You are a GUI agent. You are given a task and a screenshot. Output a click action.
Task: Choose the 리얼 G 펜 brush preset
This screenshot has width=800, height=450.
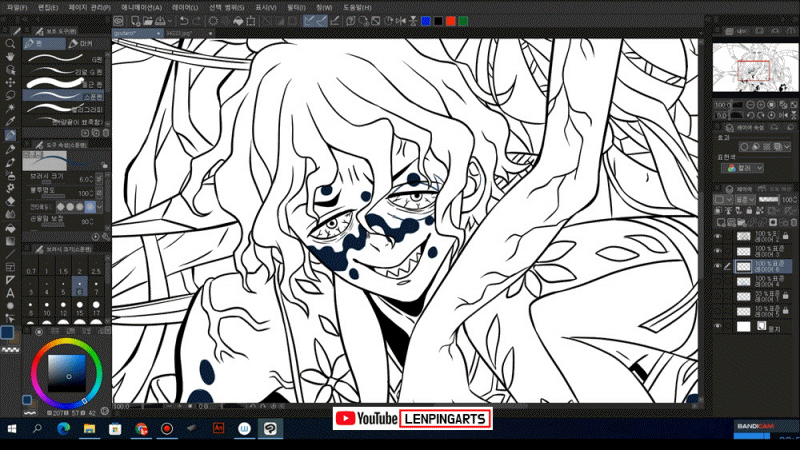[65, 71]
